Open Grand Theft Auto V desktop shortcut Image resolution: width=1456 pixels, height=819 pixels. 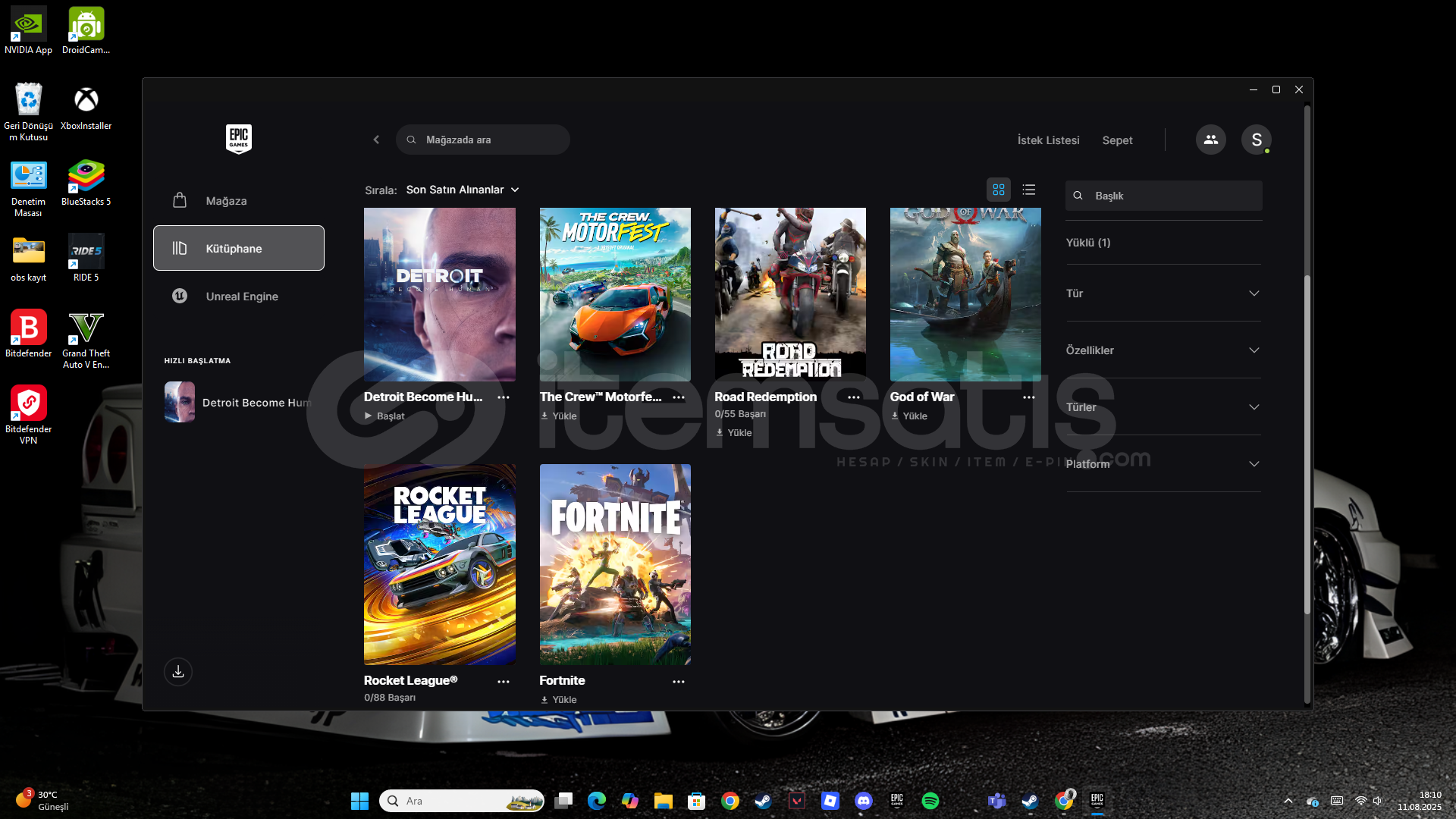pos(86,339)
